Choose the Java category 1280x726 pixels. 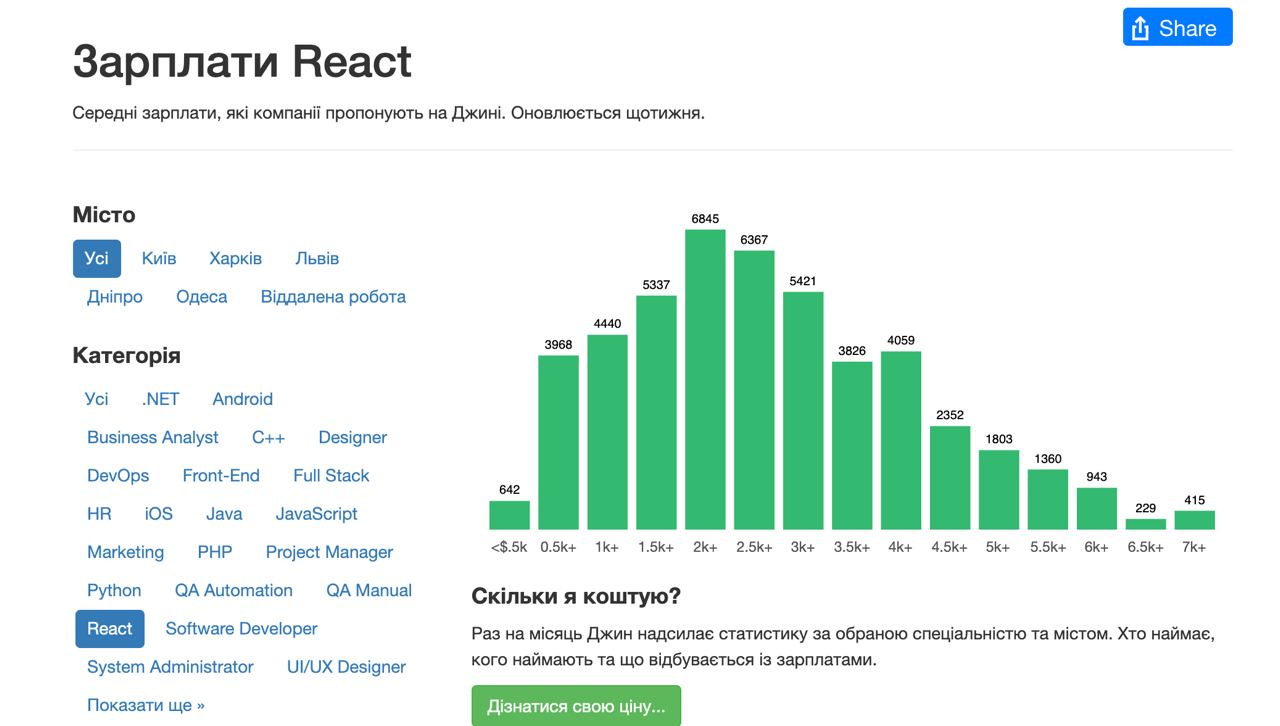tap(224, 514)
